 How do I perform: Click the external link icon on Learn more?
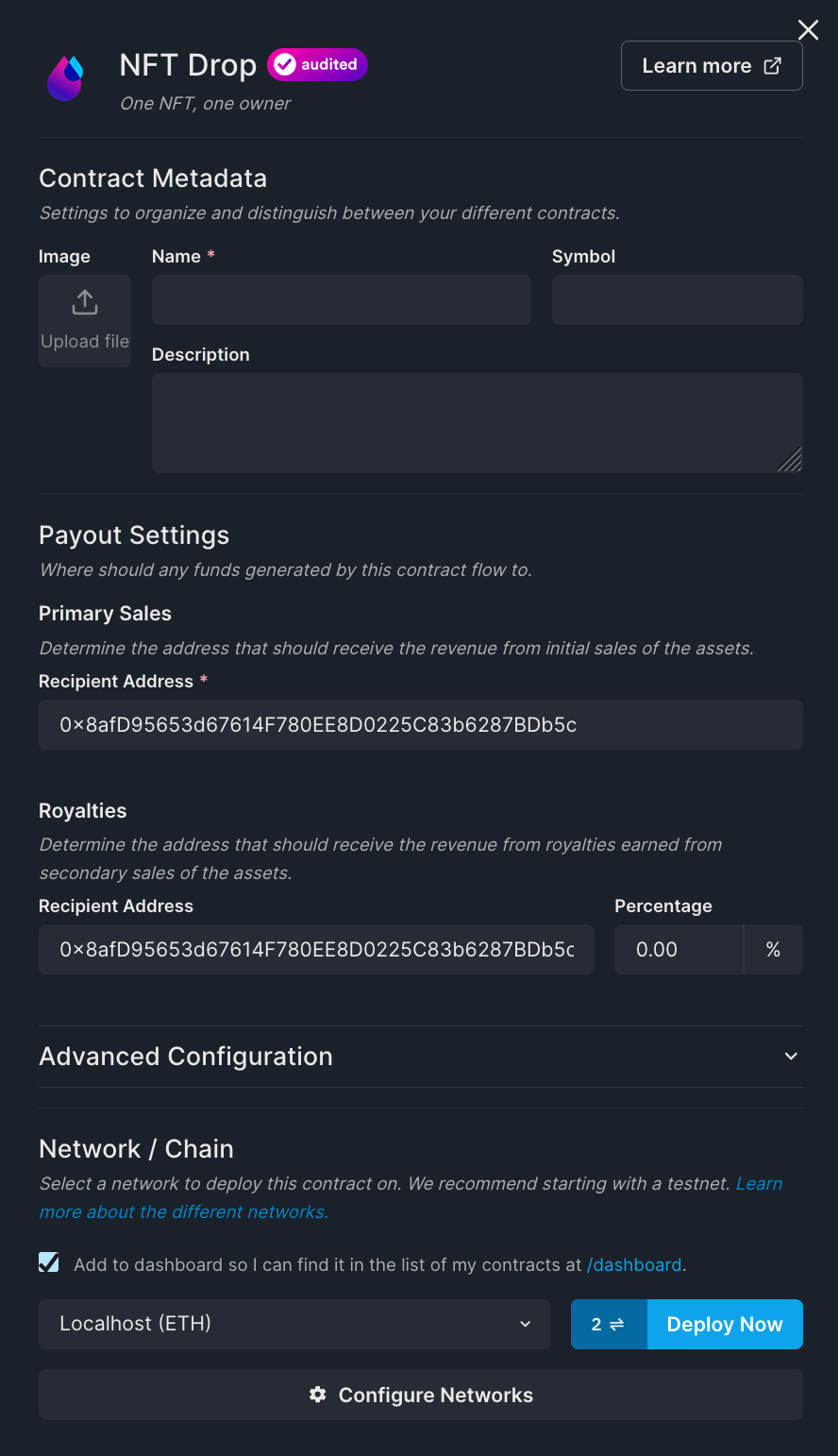(x=773, y=65)
